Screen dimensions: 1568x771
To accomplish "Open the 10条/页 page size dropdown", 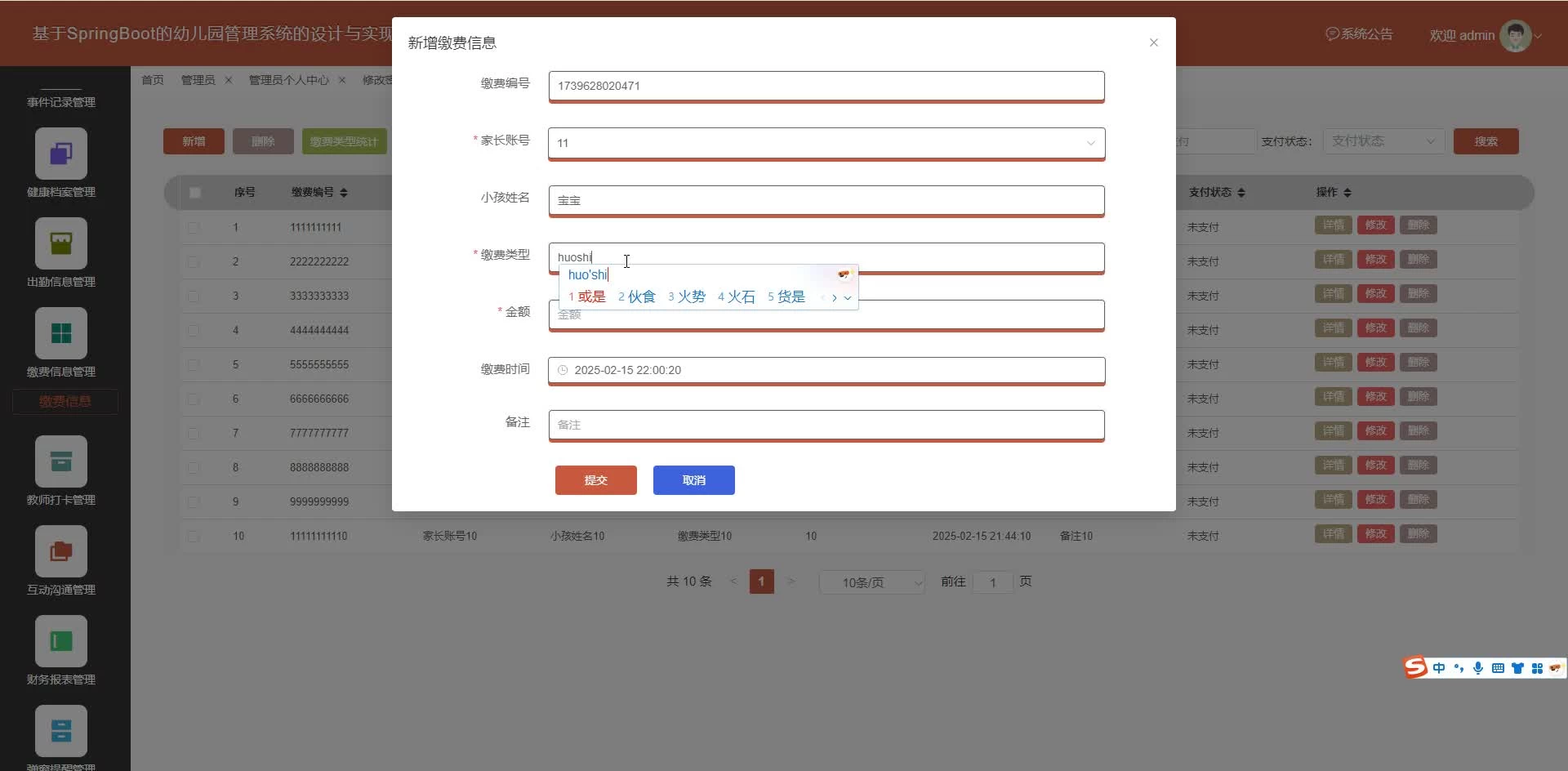I will pos(871,582).
